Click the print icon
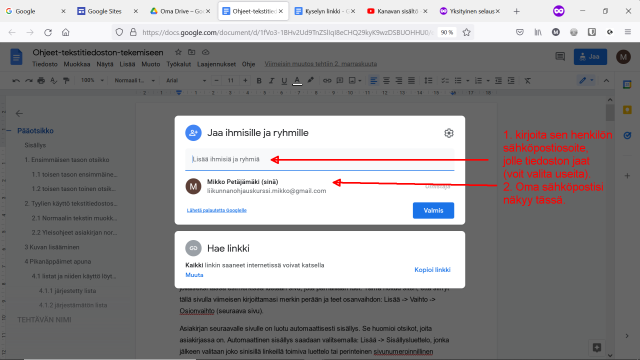The image size is (640, 360). pos(41,81)
